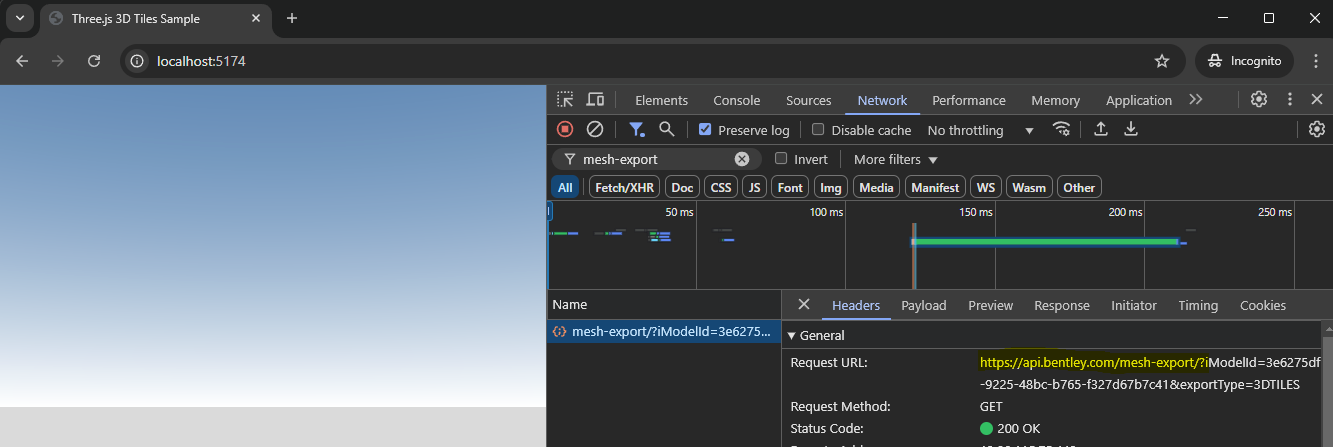The height and width of the screenshot is (447, 1333).
Task: Clear the mesh-export filter text
Action: 742,159
